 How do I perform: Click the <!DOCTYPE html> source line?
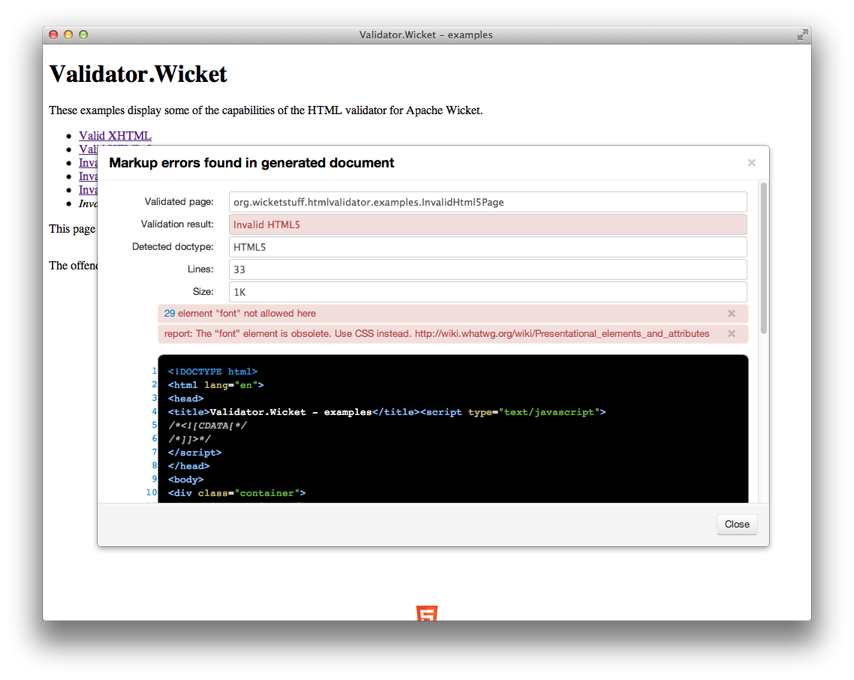coord(212,371)
